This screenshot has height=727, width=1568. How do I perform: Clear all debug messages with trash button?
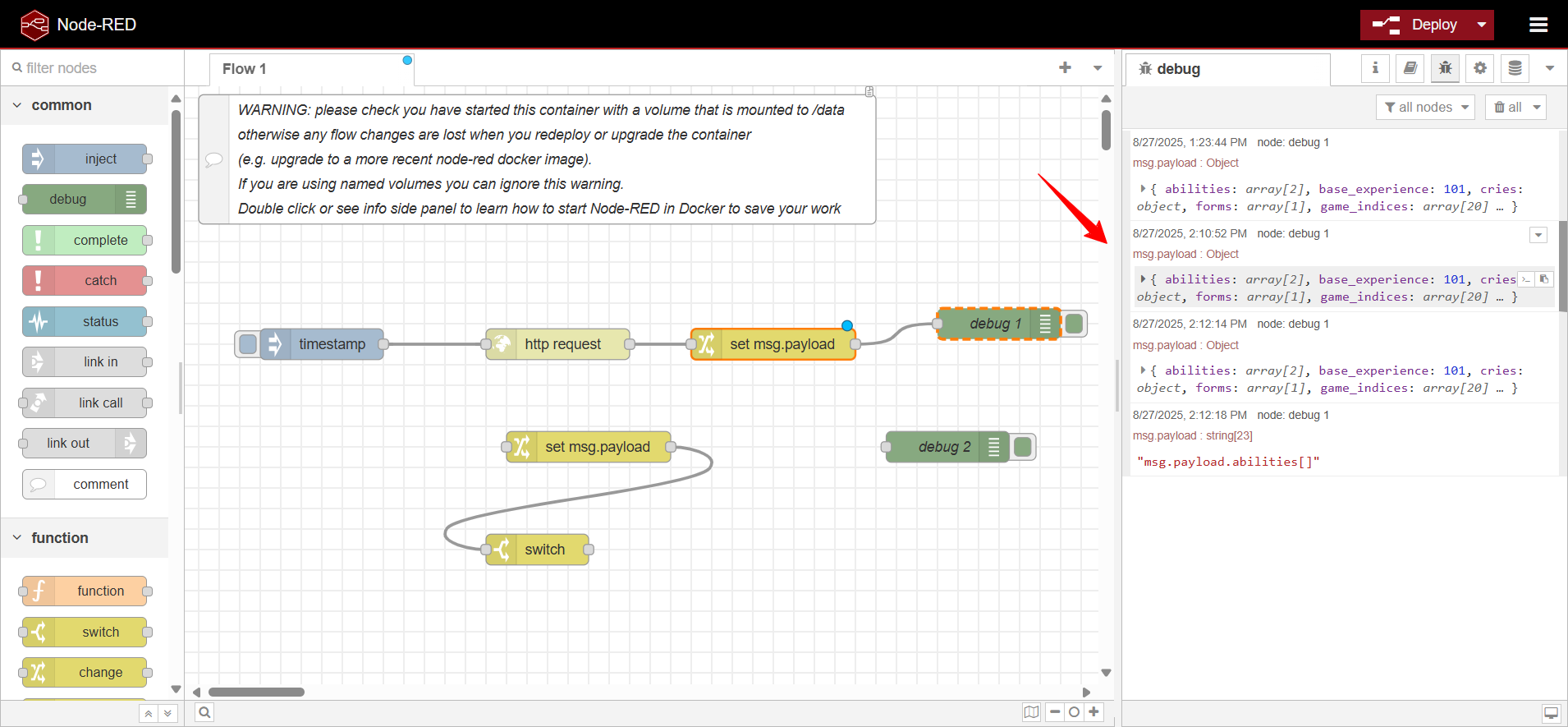[1507, 107]
